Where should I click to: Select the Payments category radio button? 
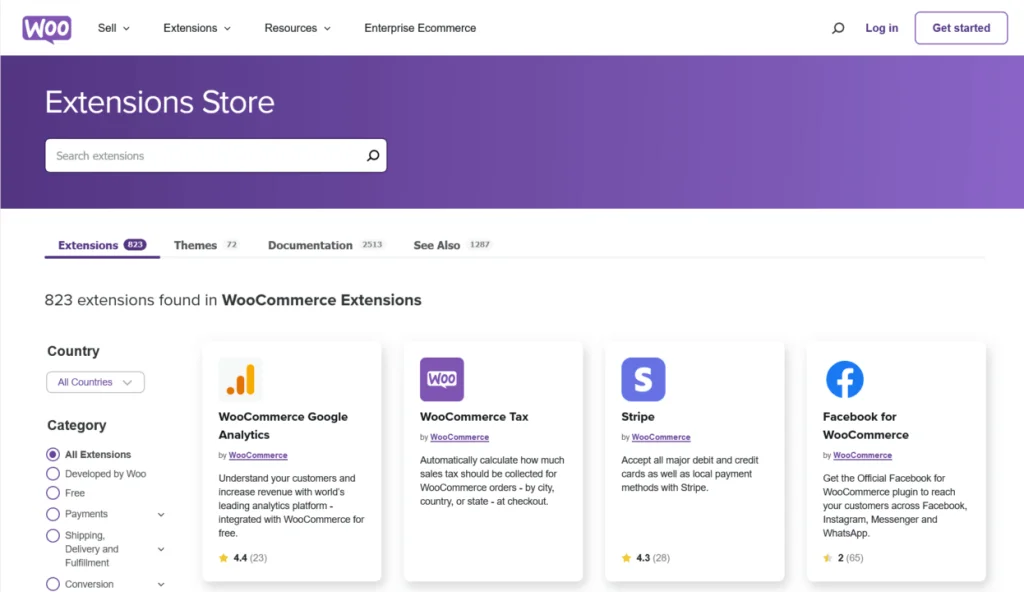(53, 514)
